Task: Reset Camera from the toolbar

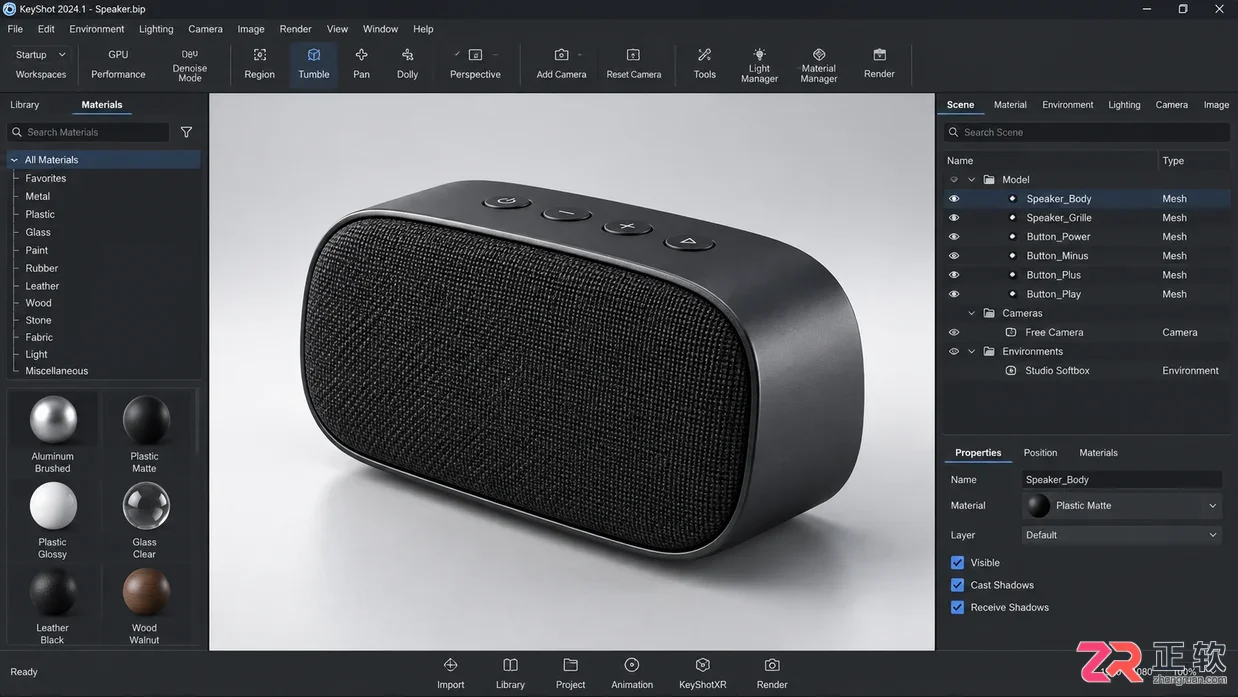Action: tap(633, 63)
